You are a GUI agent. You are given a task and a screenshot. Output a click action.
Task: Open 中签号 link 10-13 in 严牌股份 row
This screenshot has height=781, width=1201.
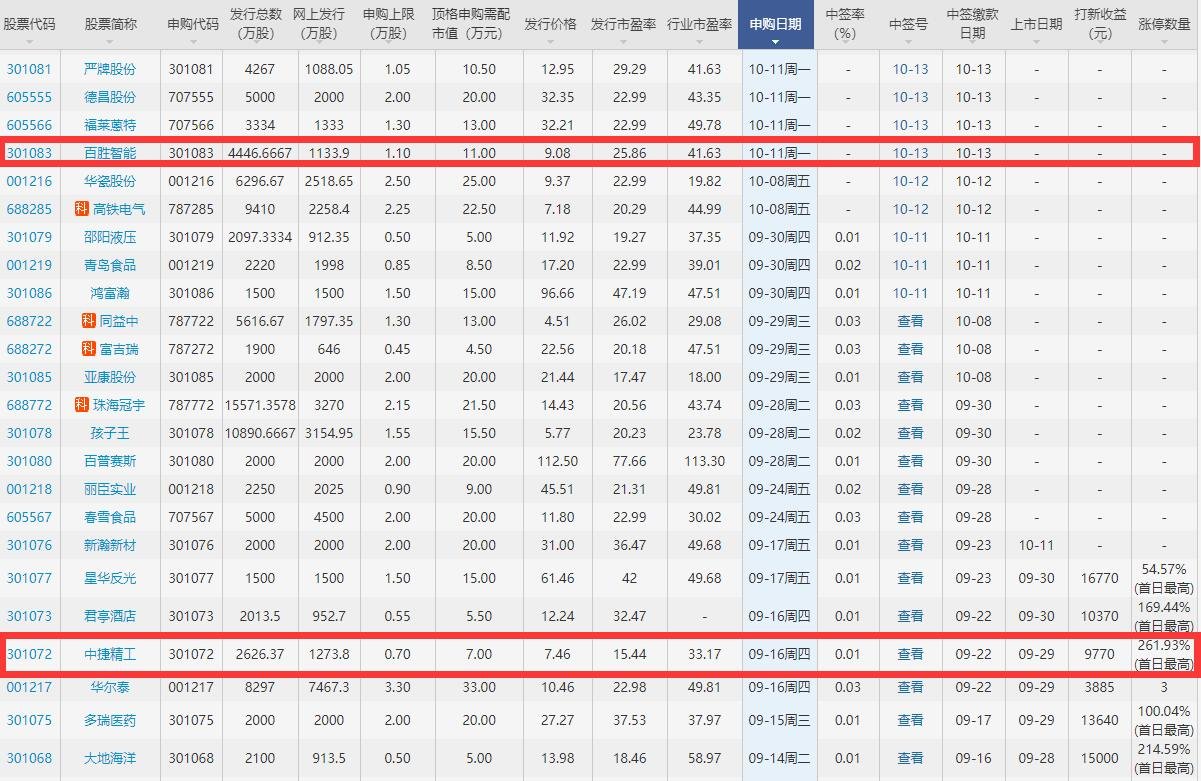[x=911, y=69]
